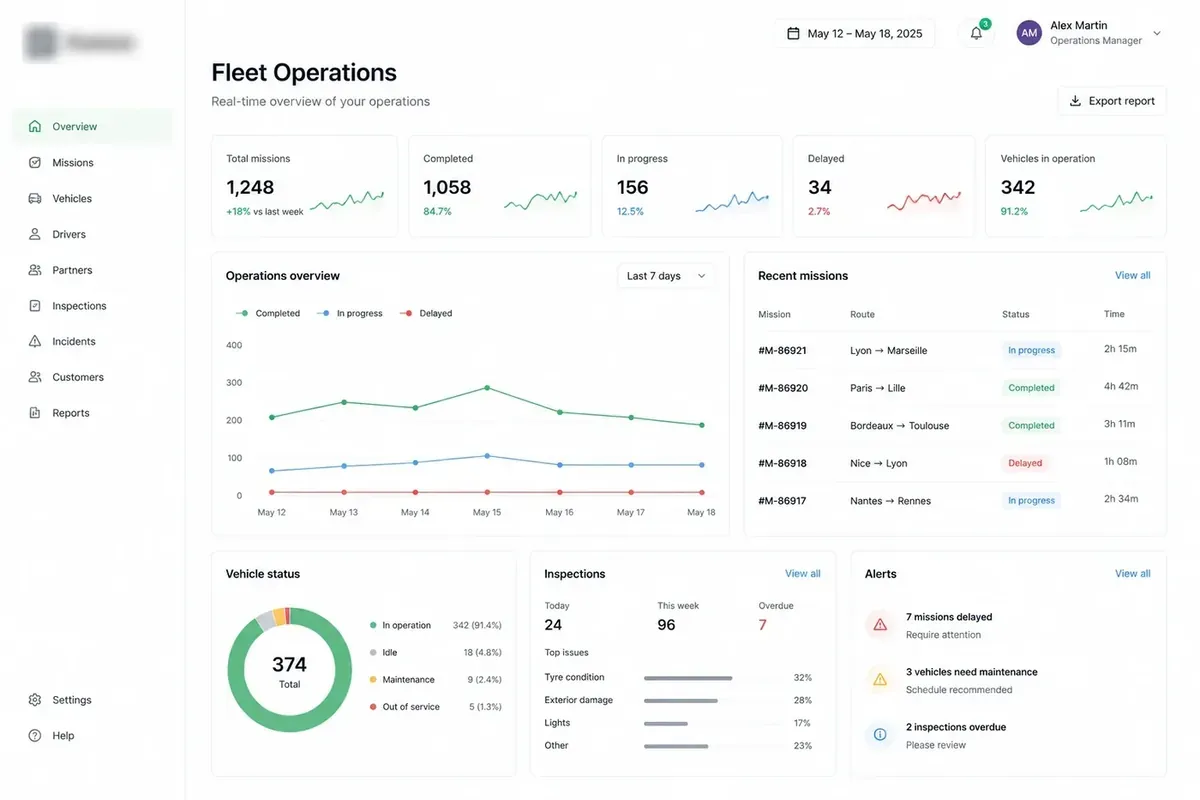Click the Tyre condition progress bar
The height and width of the screenshot is (800, 1200).
(688, 678)
